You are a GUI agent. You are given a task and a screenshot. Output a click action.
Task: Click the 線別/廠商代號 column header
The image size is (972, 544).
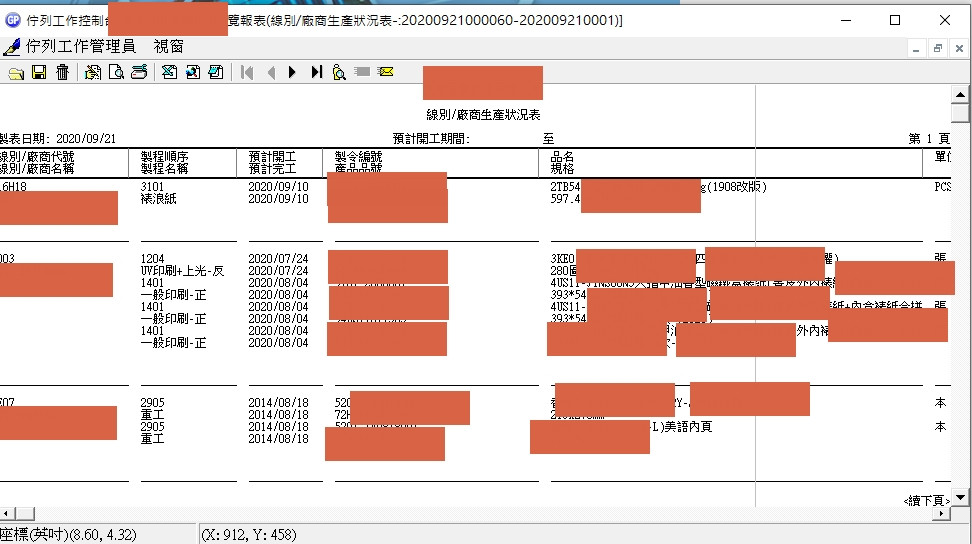click(37, 157)
